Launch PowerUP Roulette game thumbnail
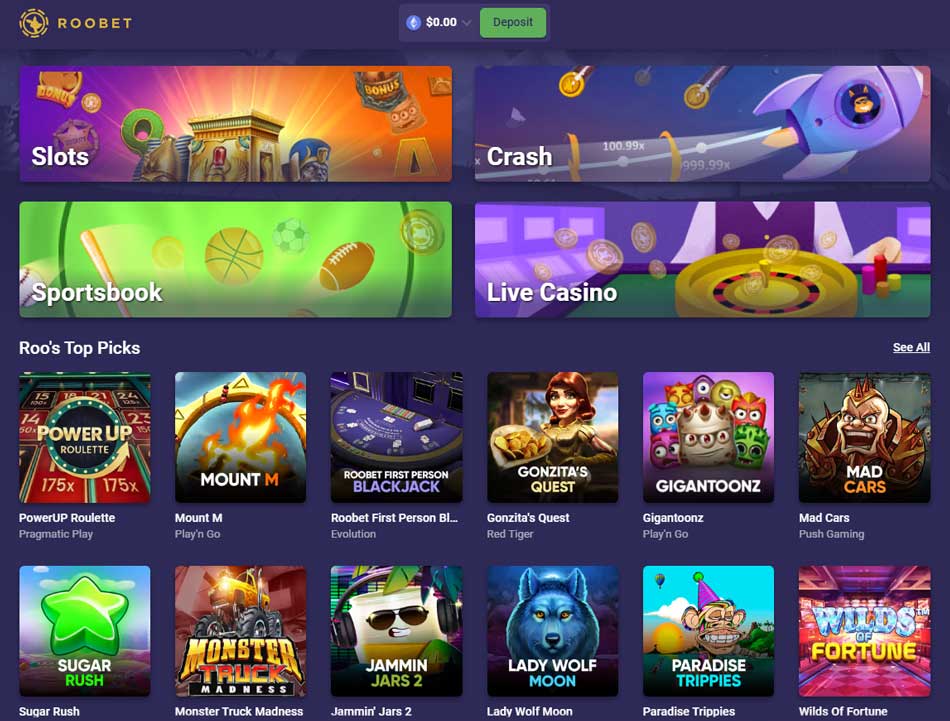This screenshot has height=721, width=950. [x=85, y=437]
